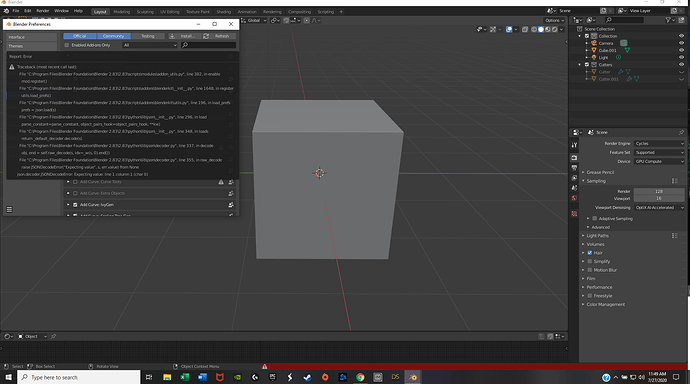690x384 pixels.
Task: Disable the Add Curve: IvyGen add-on
Action: [x=75, y=205]
